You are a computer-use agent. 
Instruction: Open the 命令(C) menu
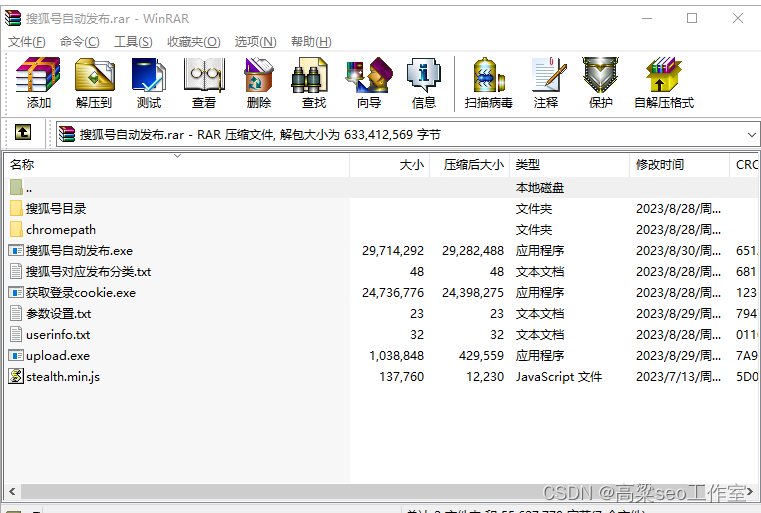pos(80,42)
